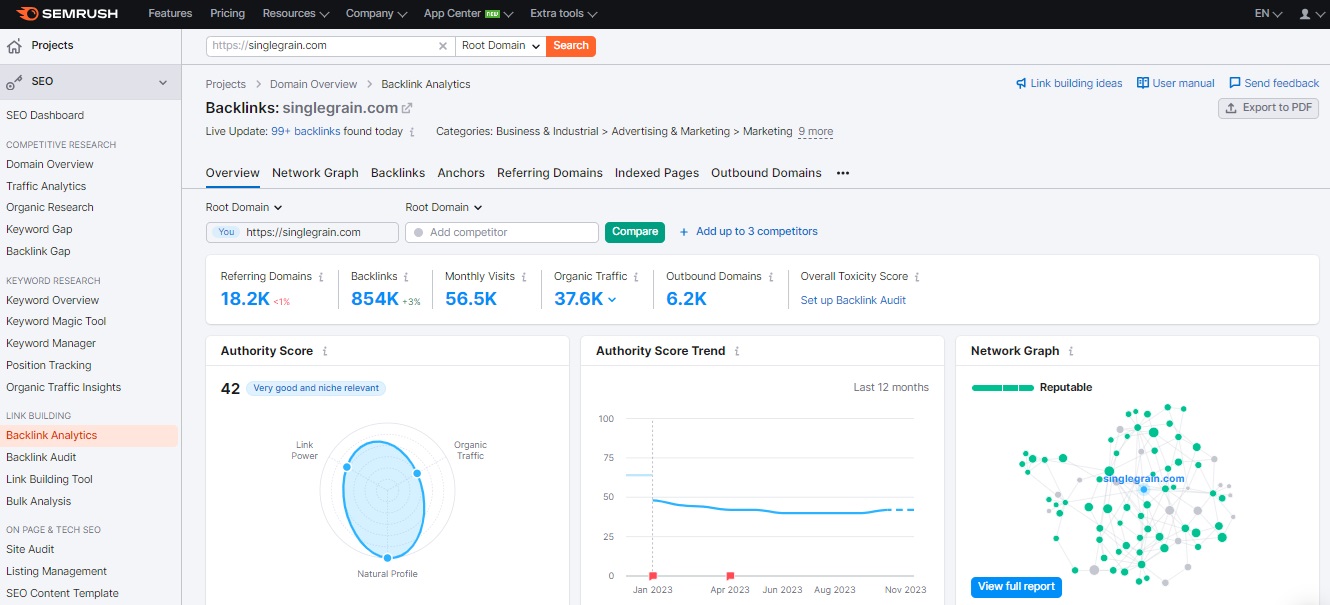1330x605 pixels.
Task: Open the Root Domain dropdown beside Search
Action: (500, 45)
